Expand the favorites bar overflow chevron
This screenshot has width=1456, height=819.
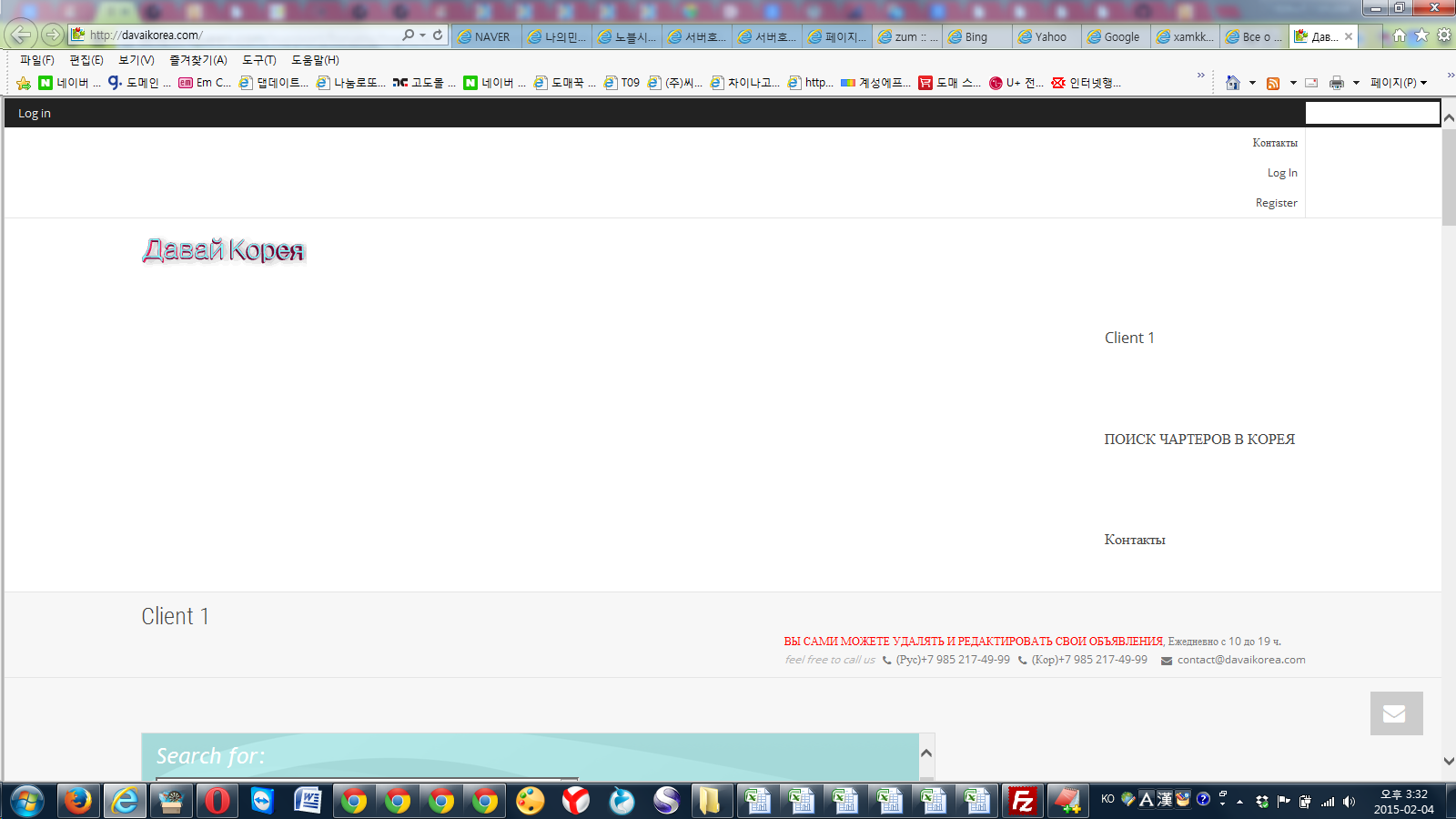click(1200, 76)
